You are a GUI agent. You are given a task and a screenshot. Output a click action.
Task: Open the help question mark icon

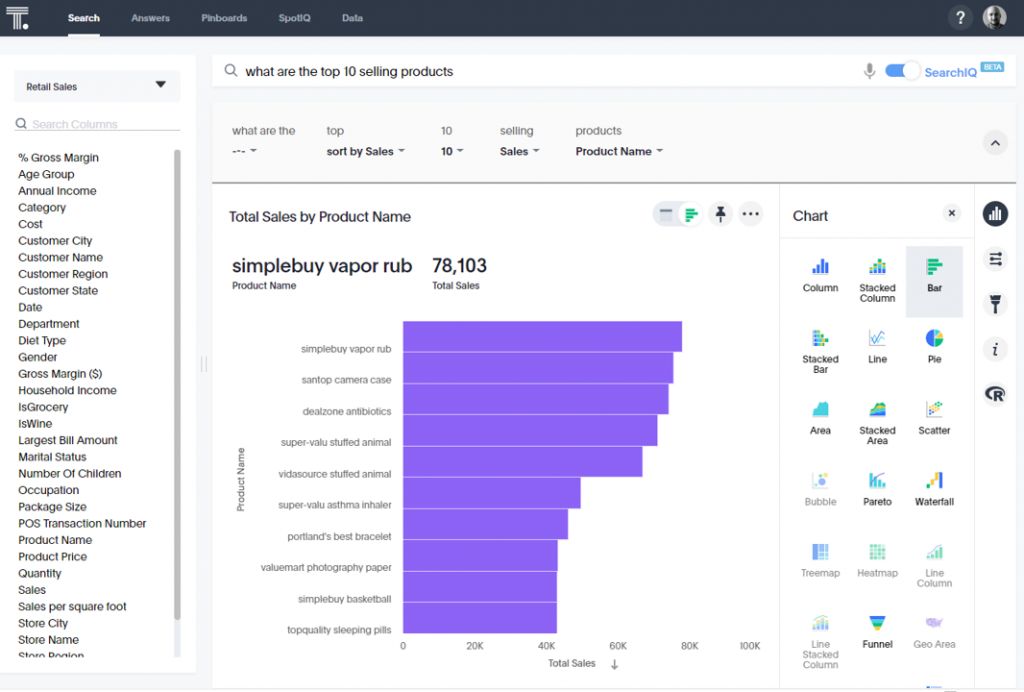pyautogui.click(x=960, y=18)
